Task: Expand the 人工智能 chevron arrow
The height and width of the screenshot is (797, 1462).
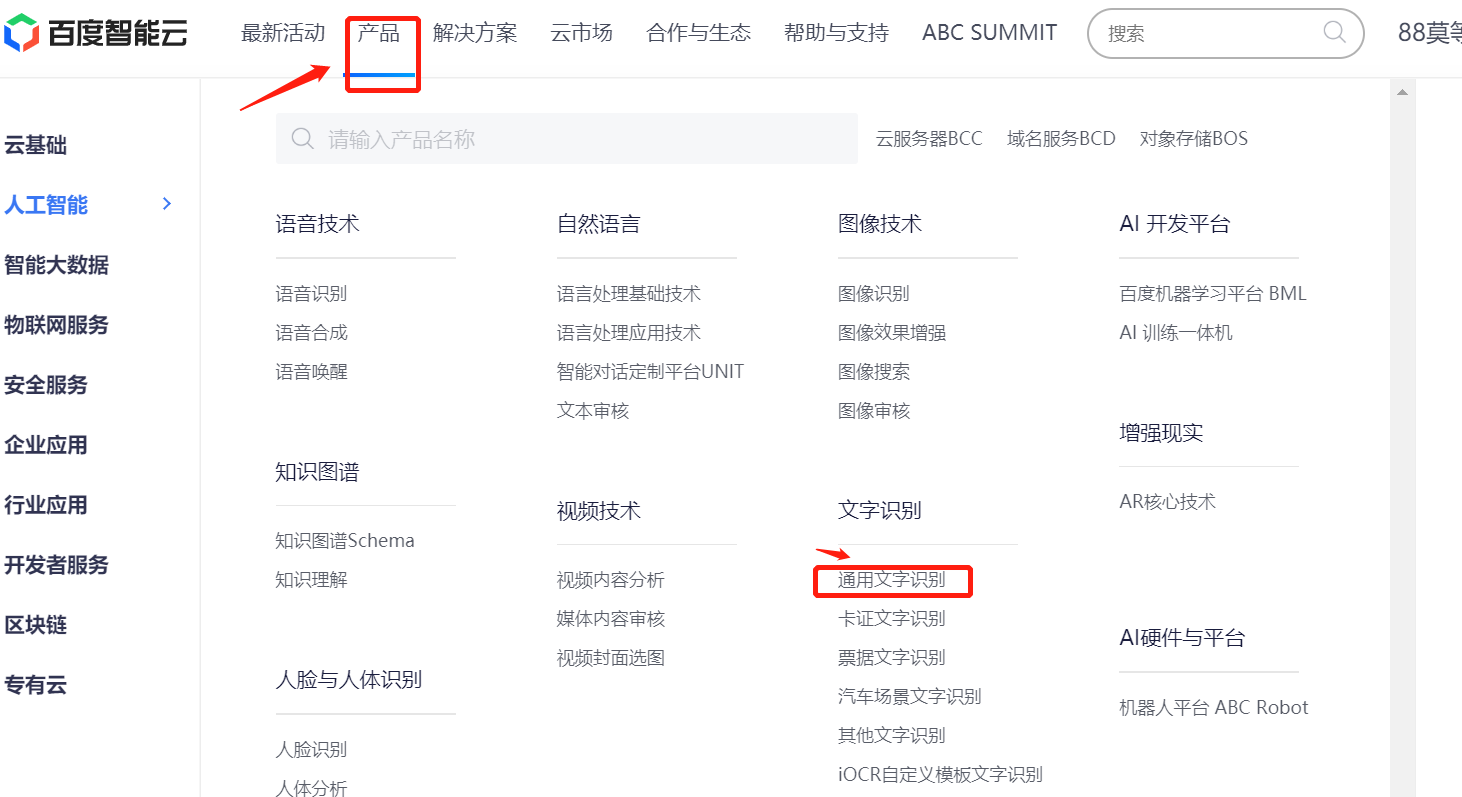Action: point(167,204)
